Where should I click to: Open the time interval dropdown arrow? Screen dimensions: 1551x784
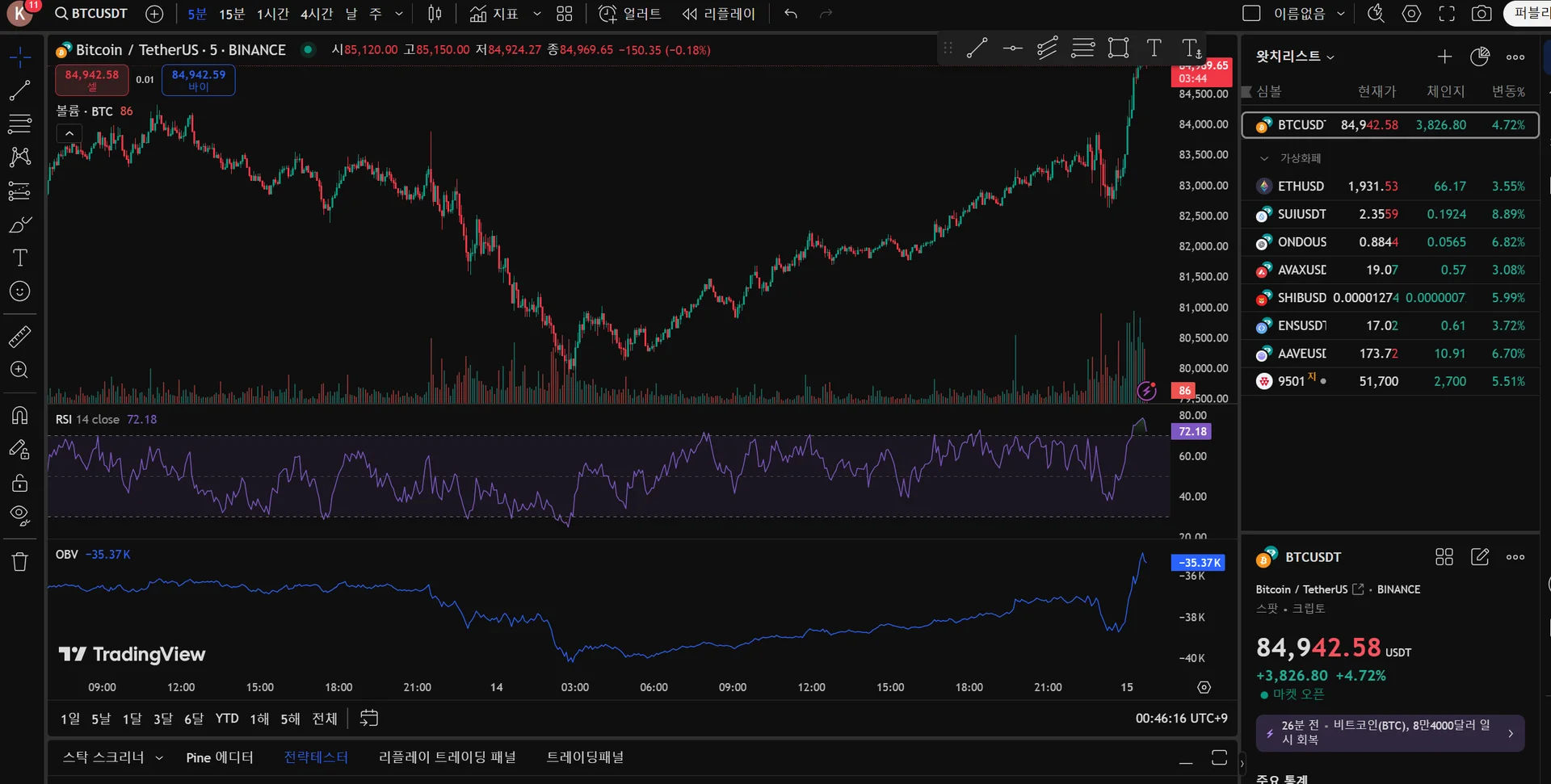[399, 14]
